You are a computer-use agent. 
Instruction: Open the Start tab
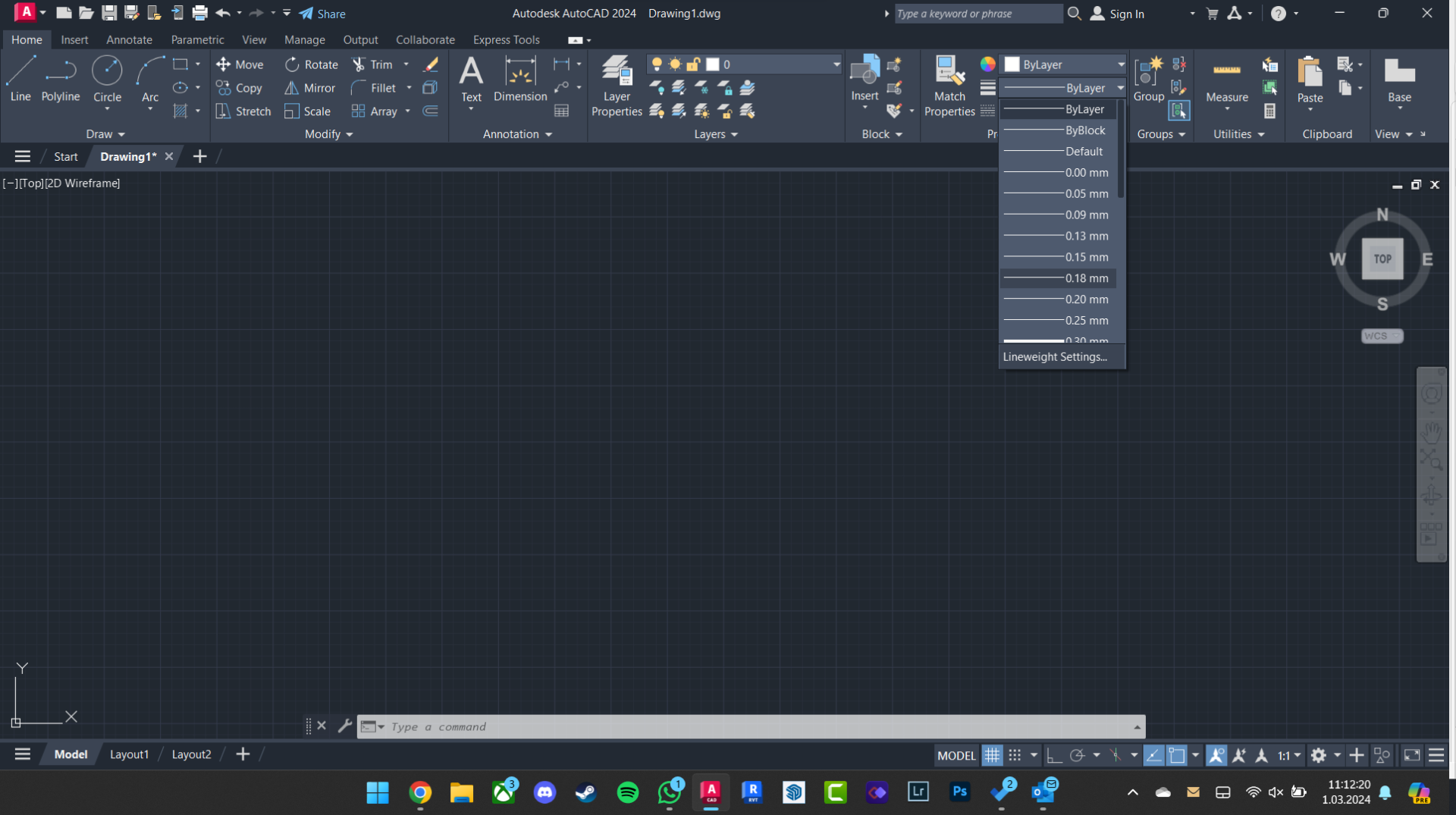65,156
